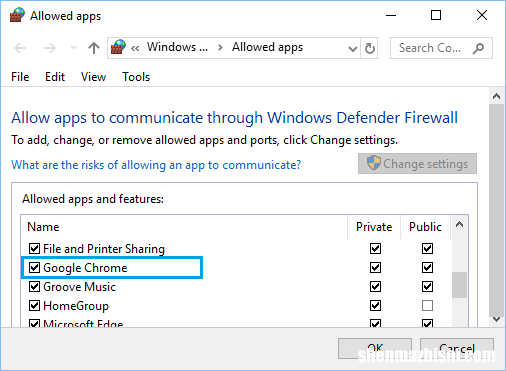Toggle Public checkbox for Groove Music
Image resolution: width=506 pixels, height=371 pixels.
427,286
